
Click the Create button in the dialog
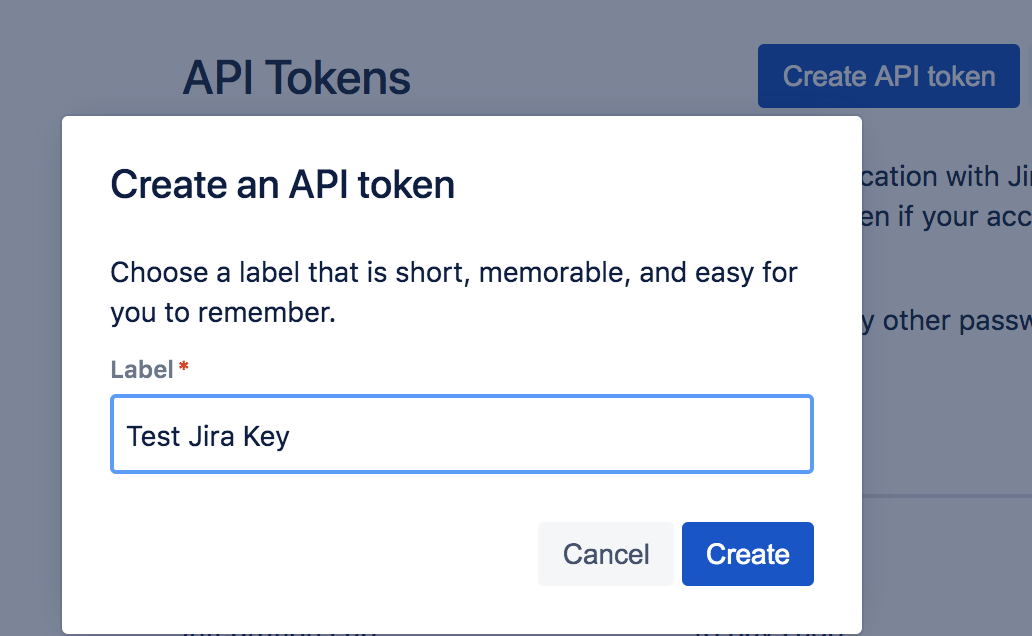click(x=747, y=554)
